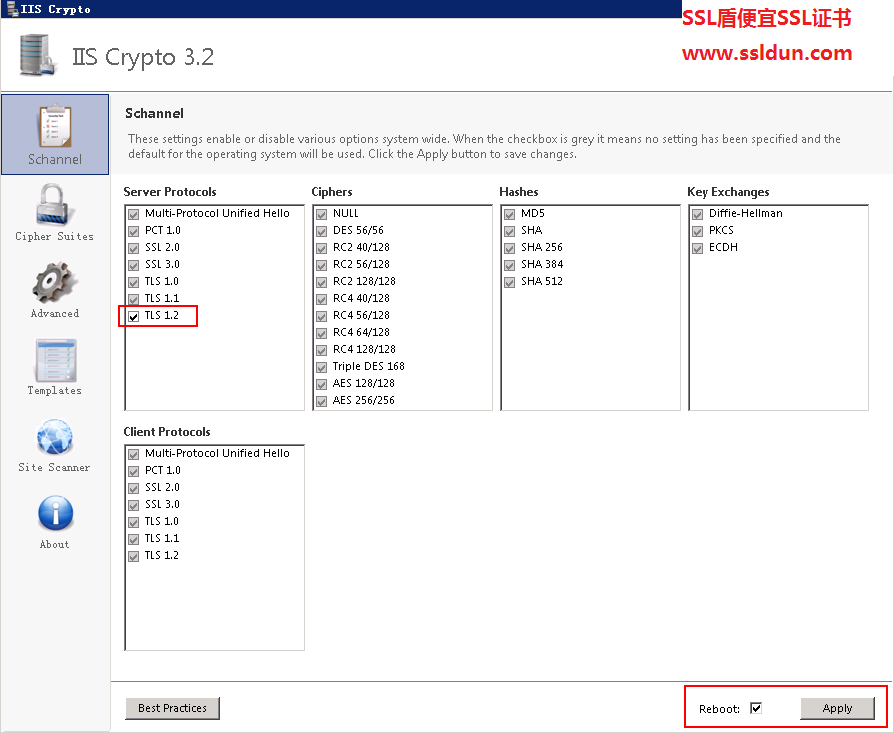Screen dimensions: 894x733
Task: Toggle Server Protocols Multi-Protocol Unified Hello checkbox
Action: [133, 214]
